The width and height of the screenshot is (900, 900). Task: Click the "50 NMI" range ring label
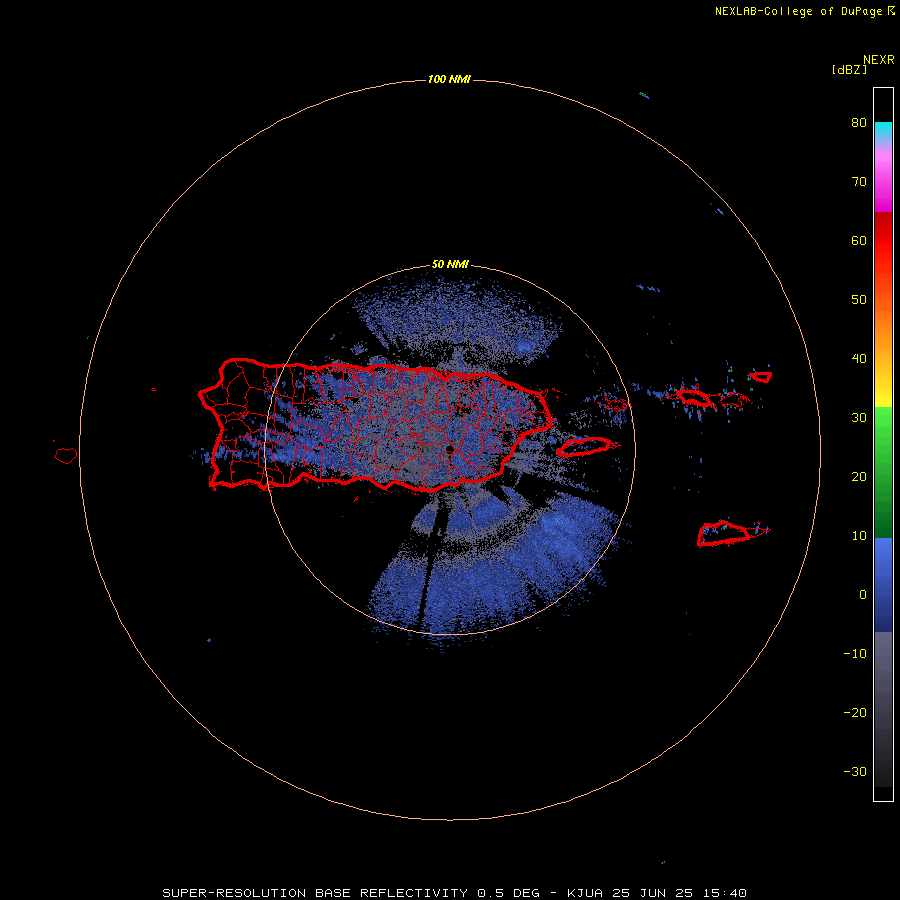450,265
